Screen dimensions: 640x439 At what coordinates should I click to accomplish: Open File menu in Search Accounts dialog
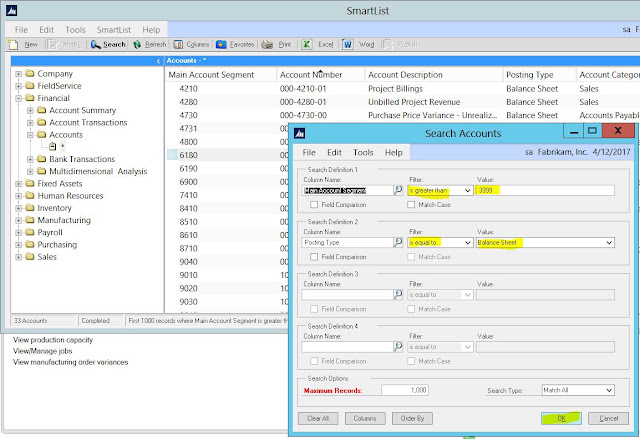(309, 153)
